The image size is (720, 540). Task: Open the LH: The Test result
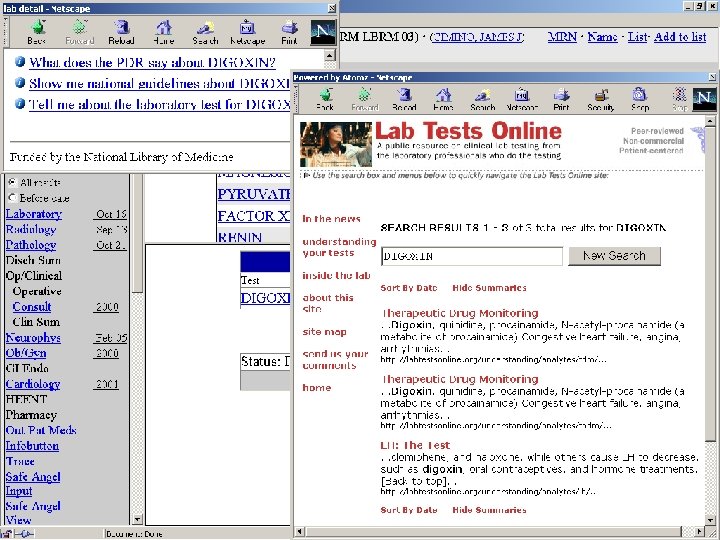(x=415, y=445)
